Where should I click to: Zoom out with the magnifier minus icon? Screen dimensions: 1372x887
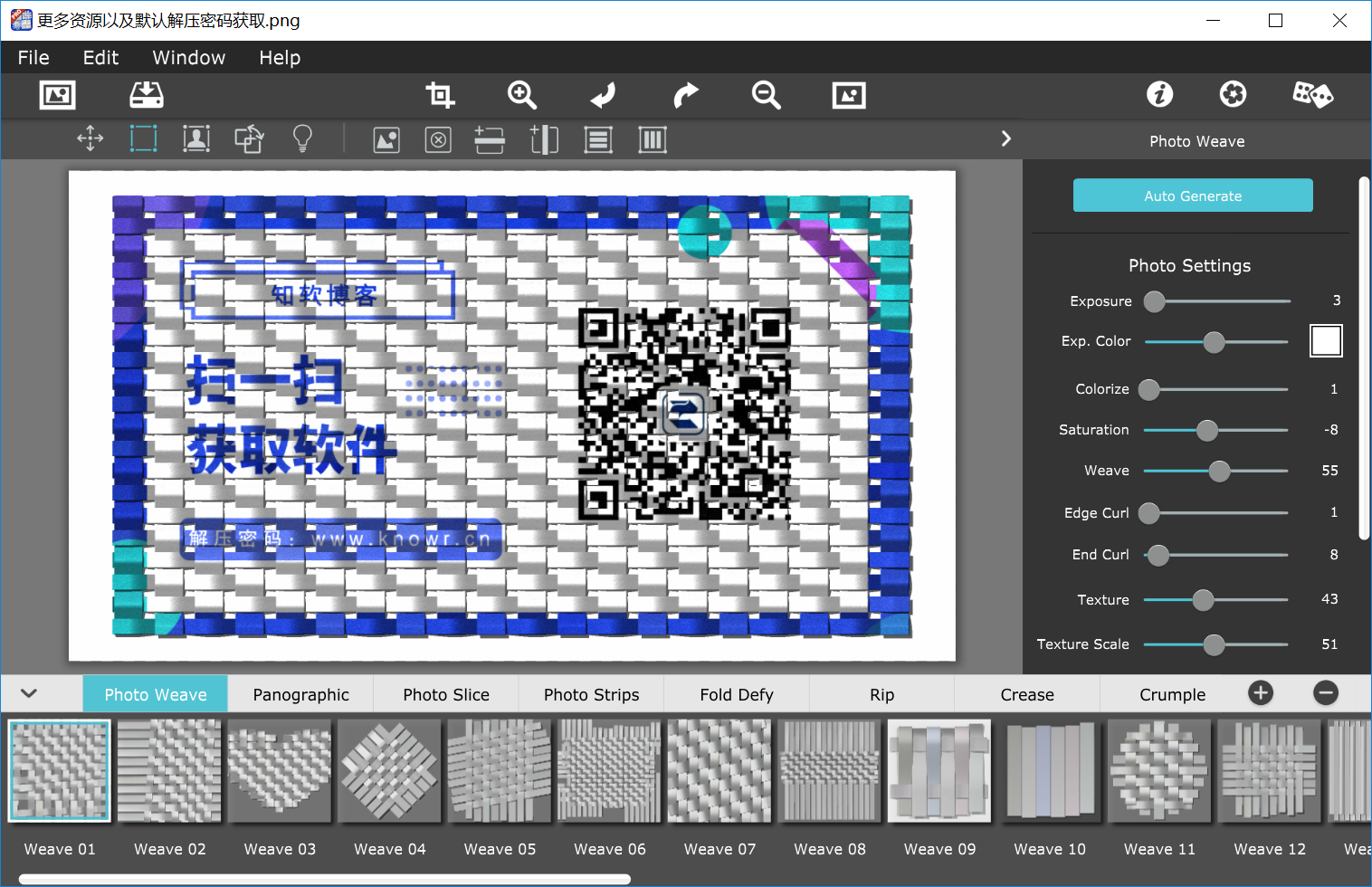coord(767,95)
